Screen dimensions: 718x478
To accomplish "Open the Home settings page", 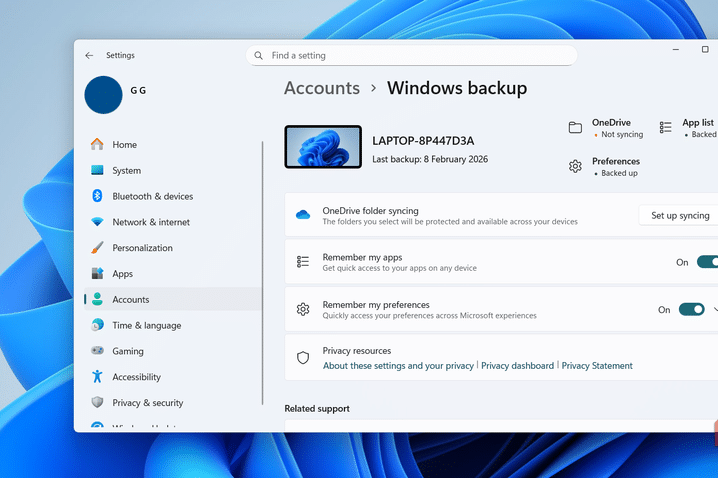I will (173, 145).
